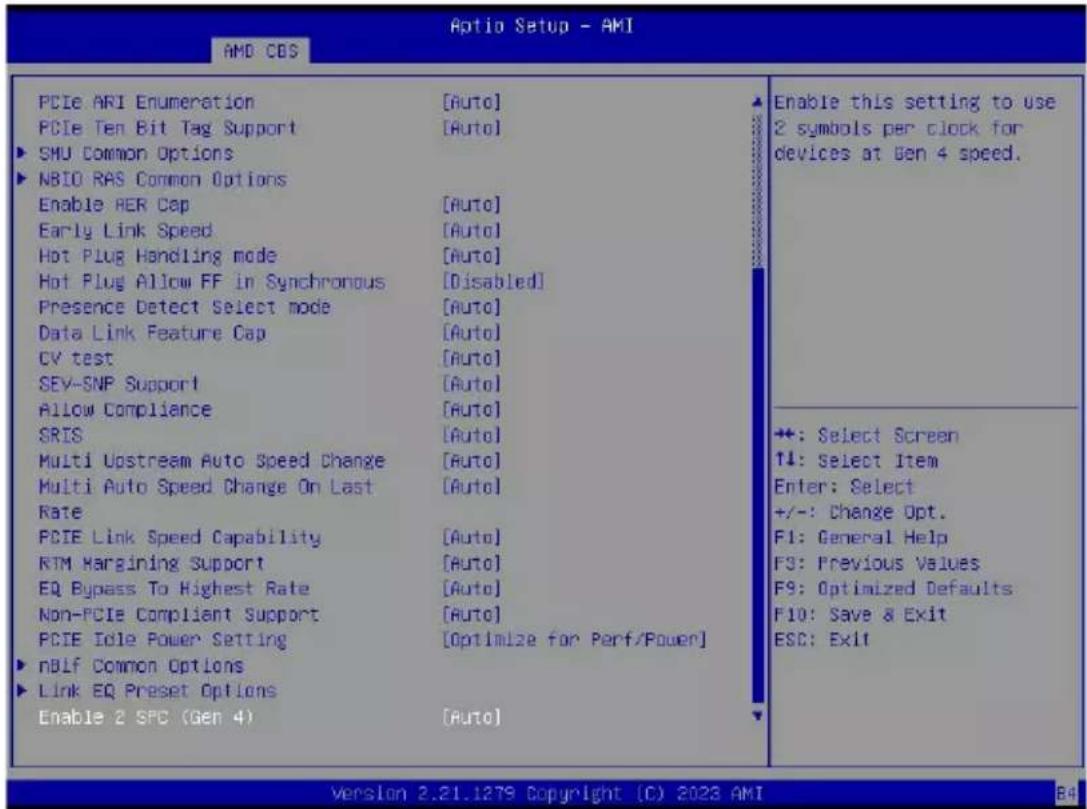
Task: Select Data Link Feature Cap option
Action: [152, 333]
